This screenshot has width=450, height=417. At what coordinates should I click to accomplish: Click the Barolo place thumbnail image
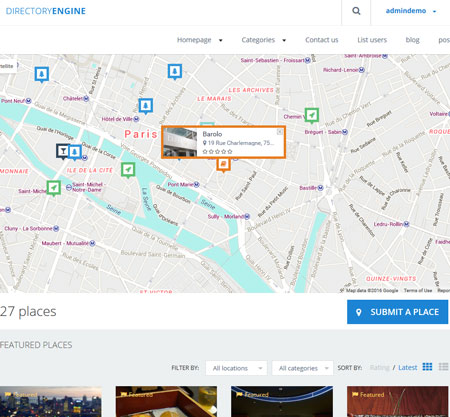pyautogui.click(x=180, y=142)
